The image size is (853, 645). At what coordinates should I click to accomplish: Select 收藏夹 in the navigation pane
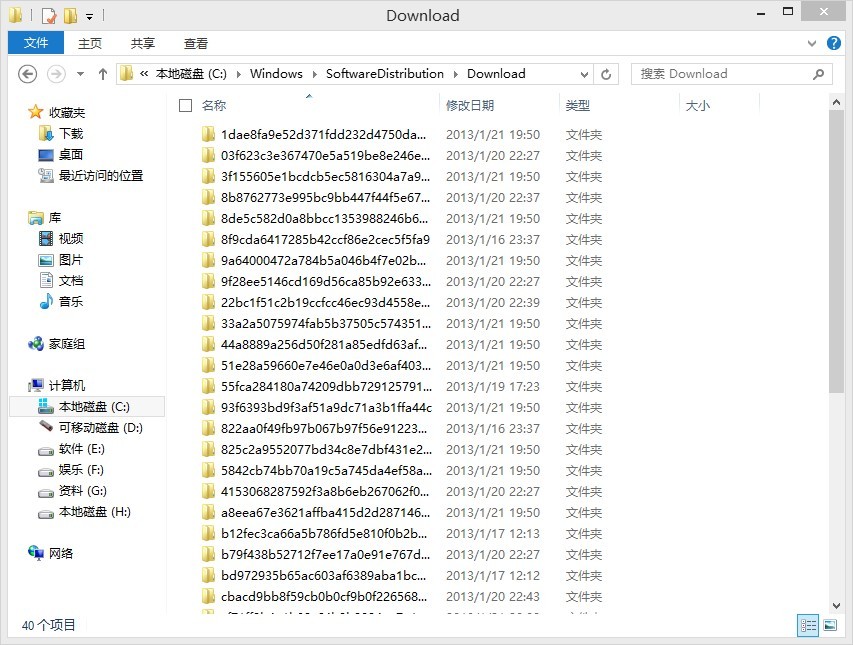pos(66,113)
